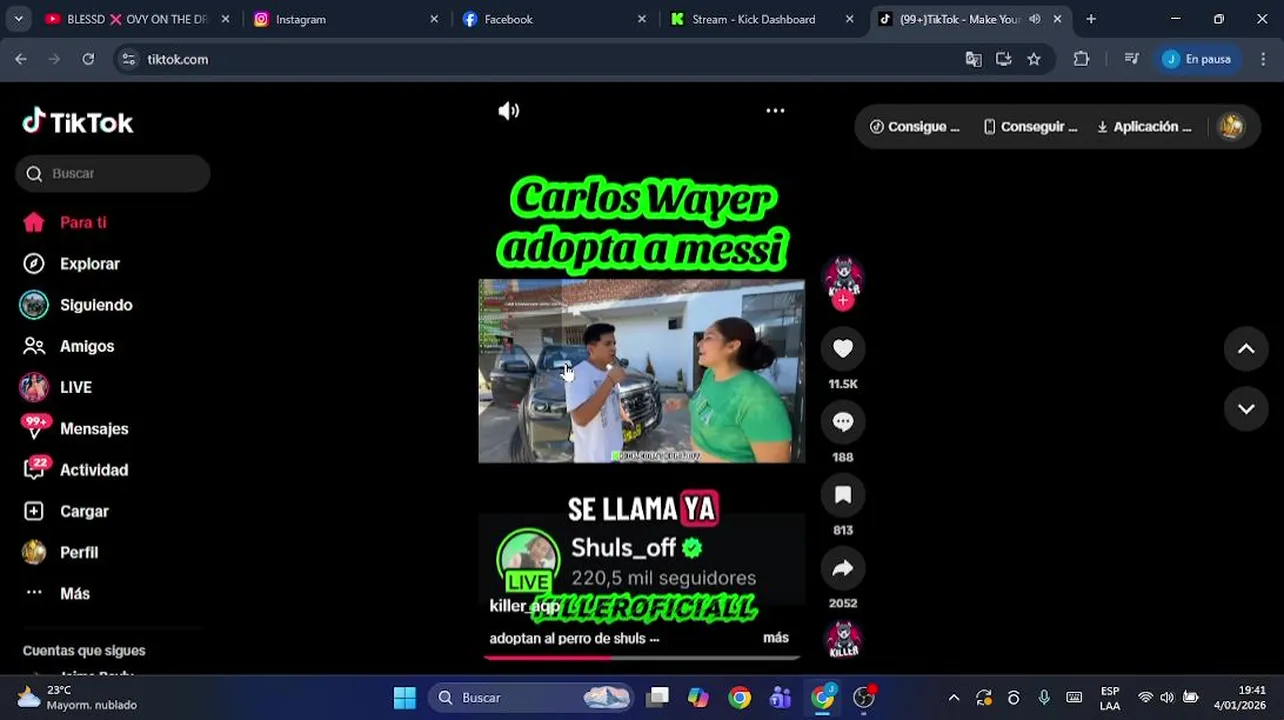Like the video with the heart icon
The height and width of the screenshot is (720, 1284).
[843, 348]
